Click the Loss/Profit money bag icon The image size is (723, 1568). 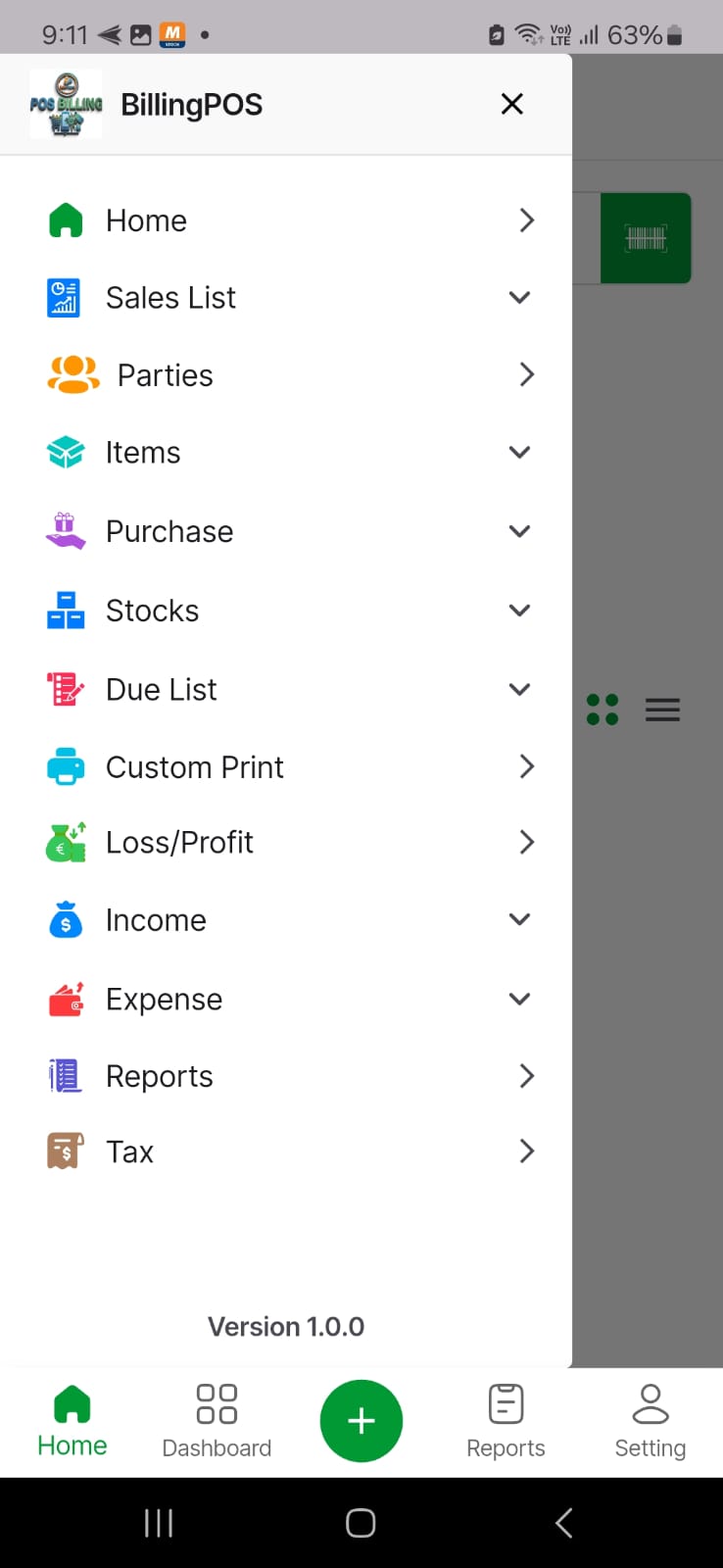[66, 842]
